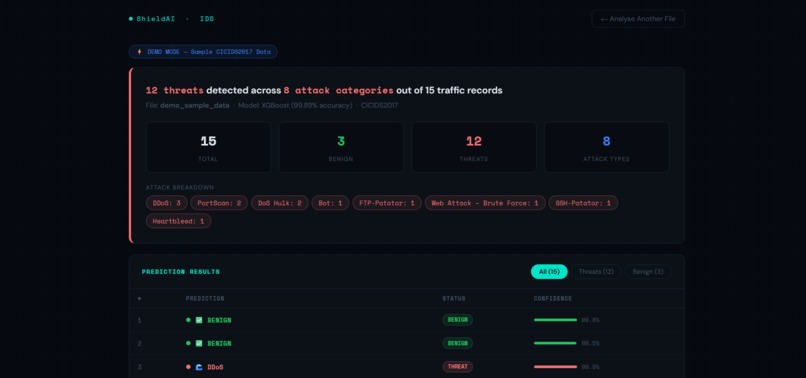Click the '8 attack categories' headline text
806x378 pixels.
338,91
